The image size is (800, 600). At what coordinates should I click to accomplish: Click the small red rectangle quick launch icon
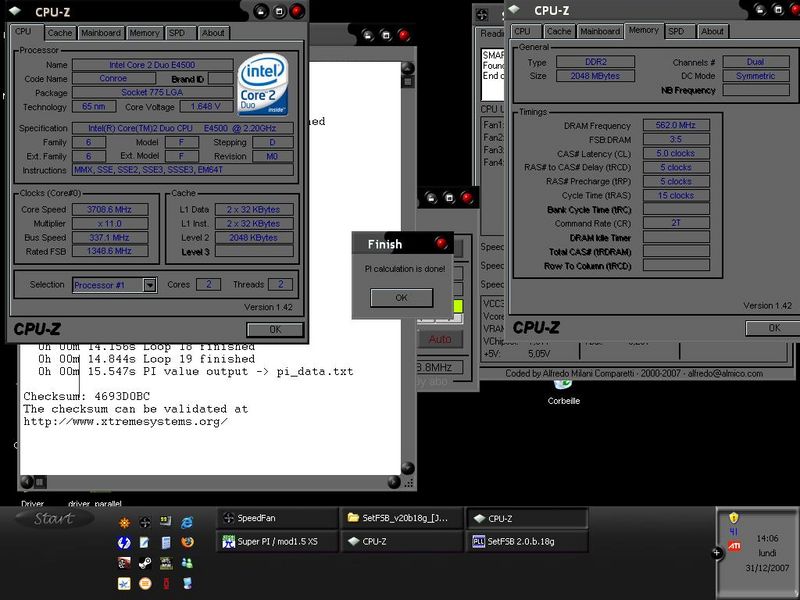(166, 583)
